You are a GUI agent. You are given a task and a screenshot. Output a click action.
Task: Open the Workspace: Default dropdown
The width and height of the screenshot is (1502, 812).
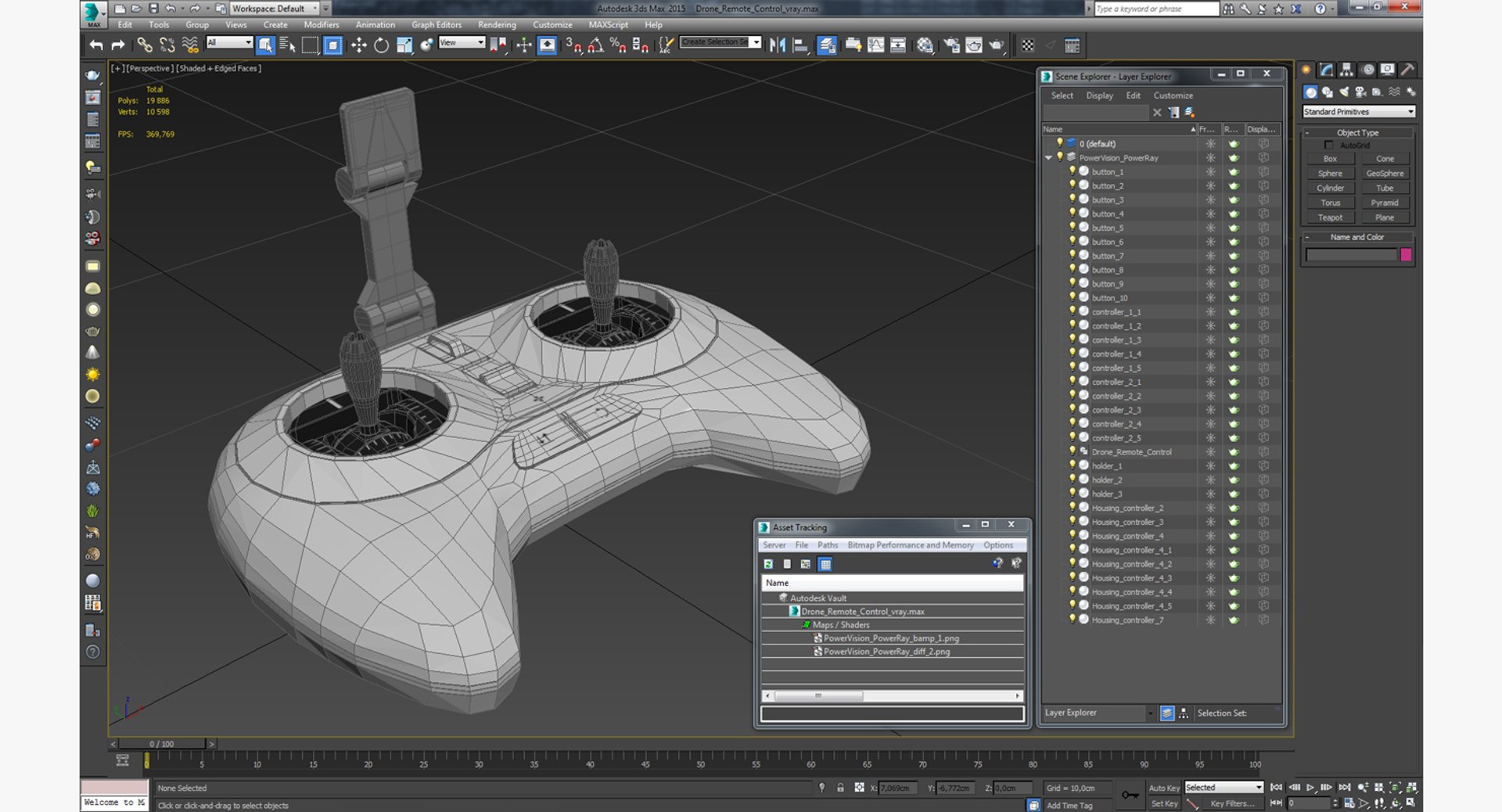(x=275, y=9)
